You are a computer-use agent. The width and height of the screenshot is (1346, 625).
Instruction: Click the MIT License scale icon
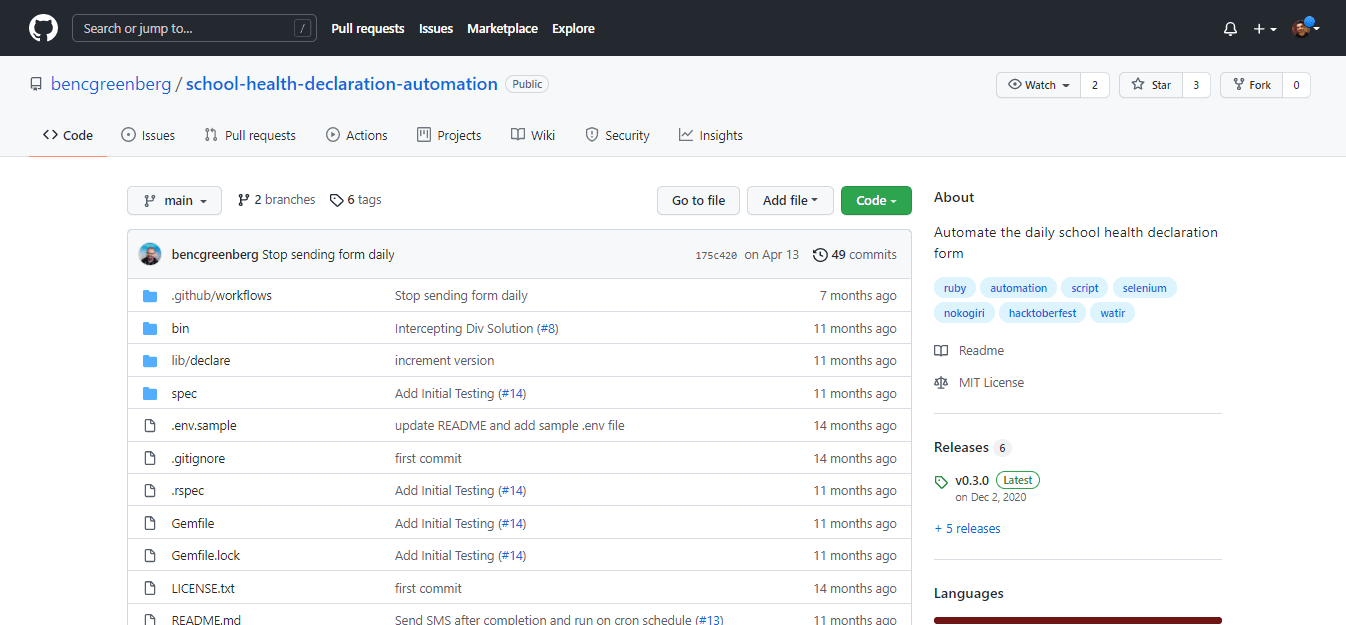tap(941, 383)
